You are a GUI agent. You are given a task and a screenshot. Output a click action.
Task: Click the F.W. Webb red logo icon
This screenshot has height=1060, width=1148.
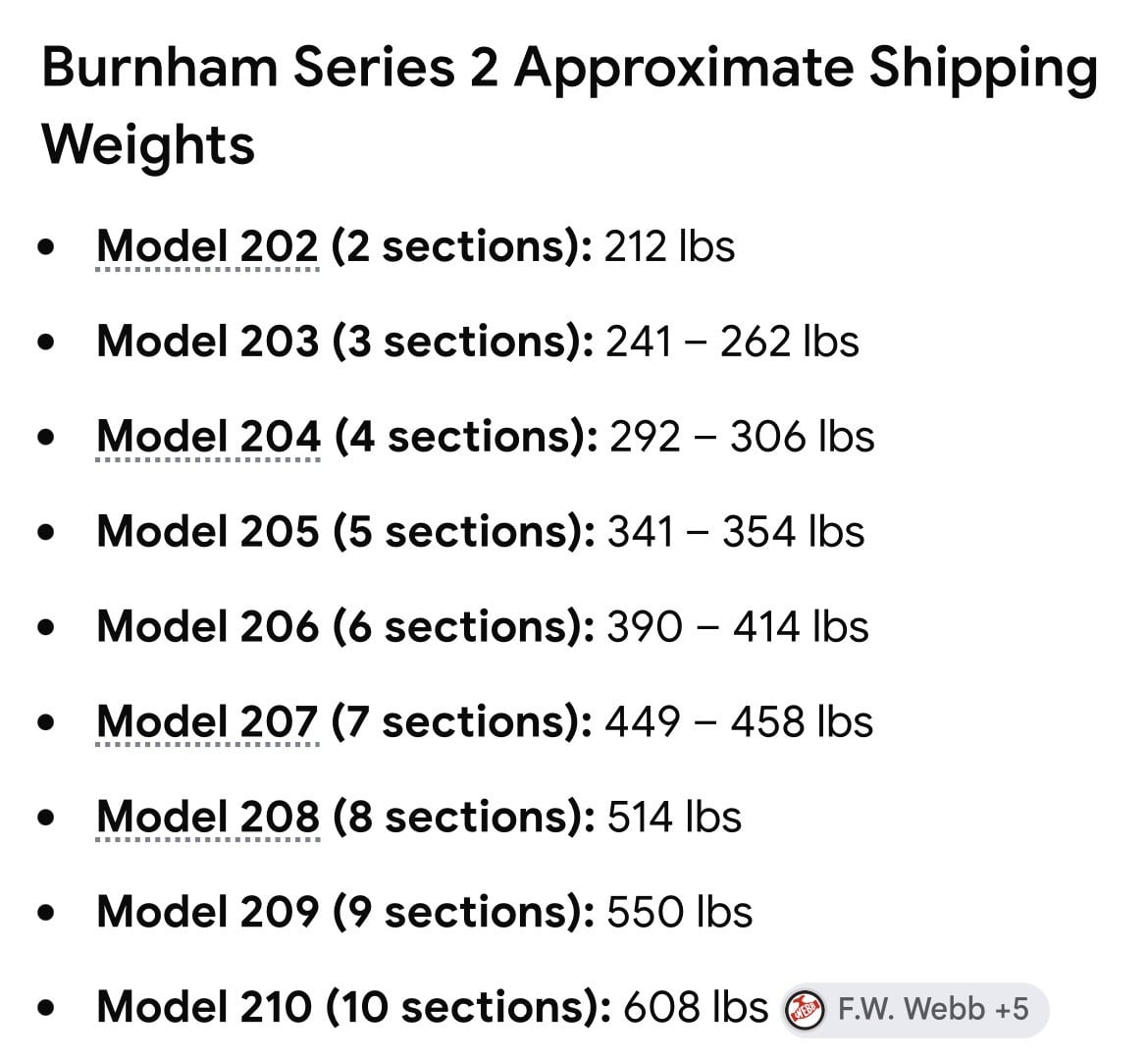tap(805, 1010)
